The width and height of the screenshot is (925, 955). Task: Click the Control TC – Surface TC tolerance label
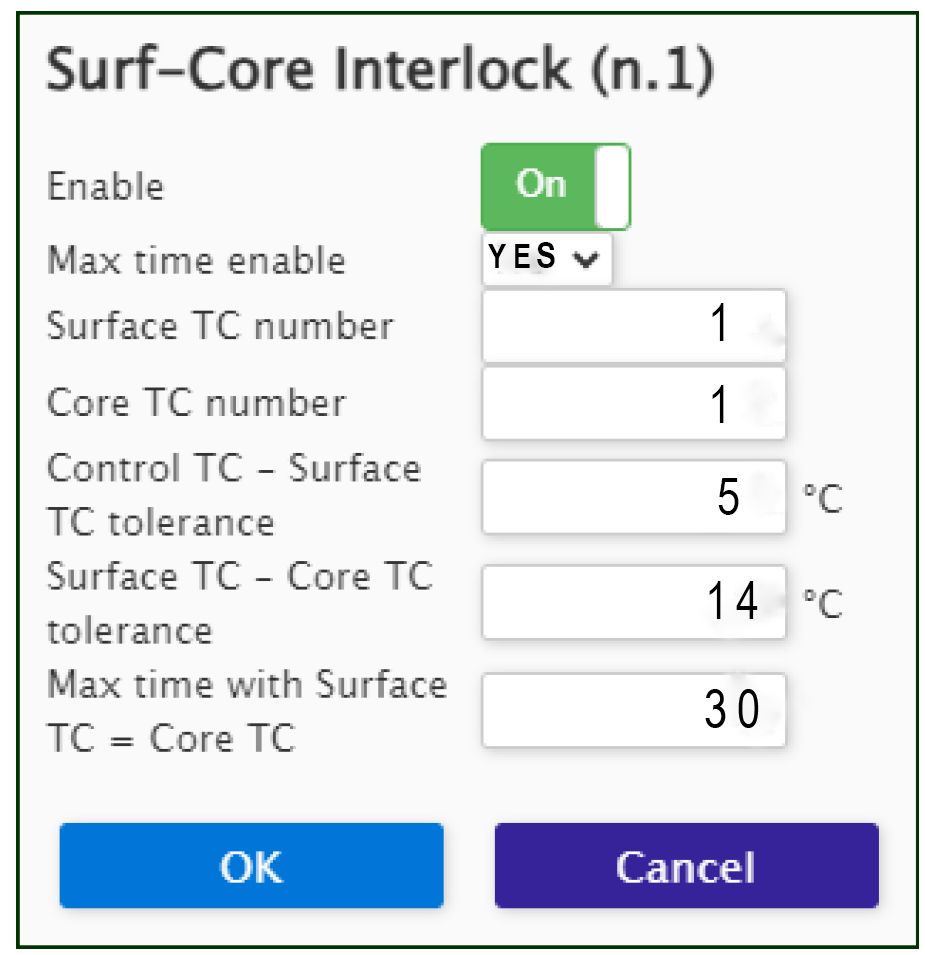(x=234, y=496)
